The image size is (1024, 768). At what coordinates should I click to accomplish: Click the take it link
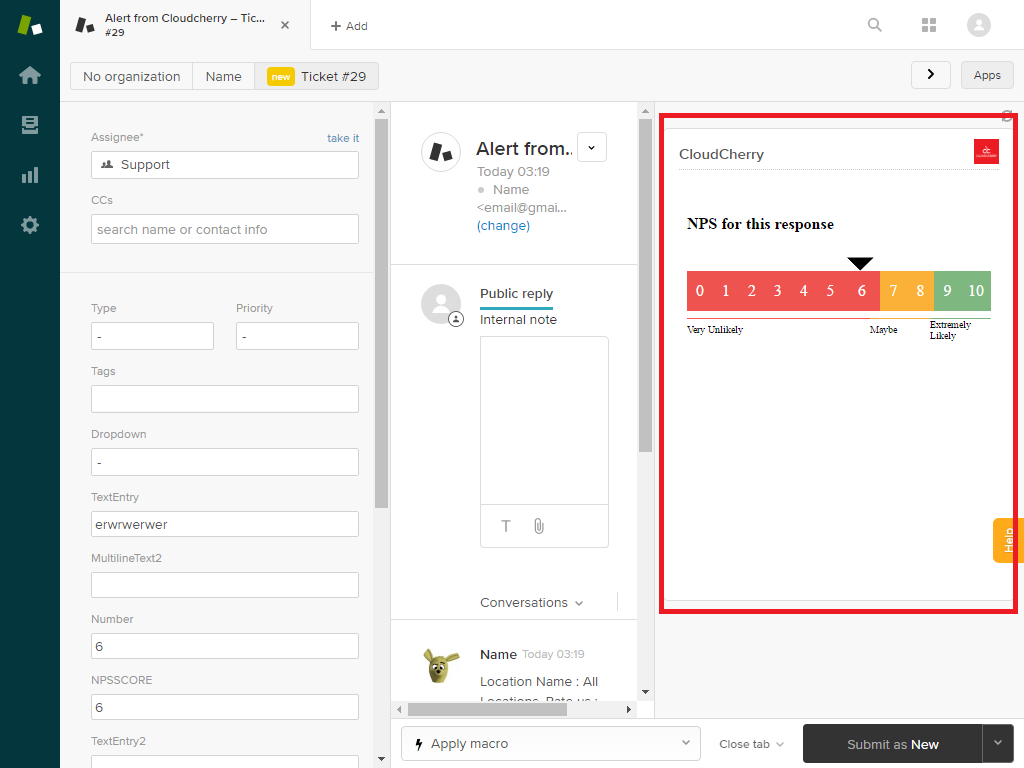pyautogui.click(x=343, y=138)
